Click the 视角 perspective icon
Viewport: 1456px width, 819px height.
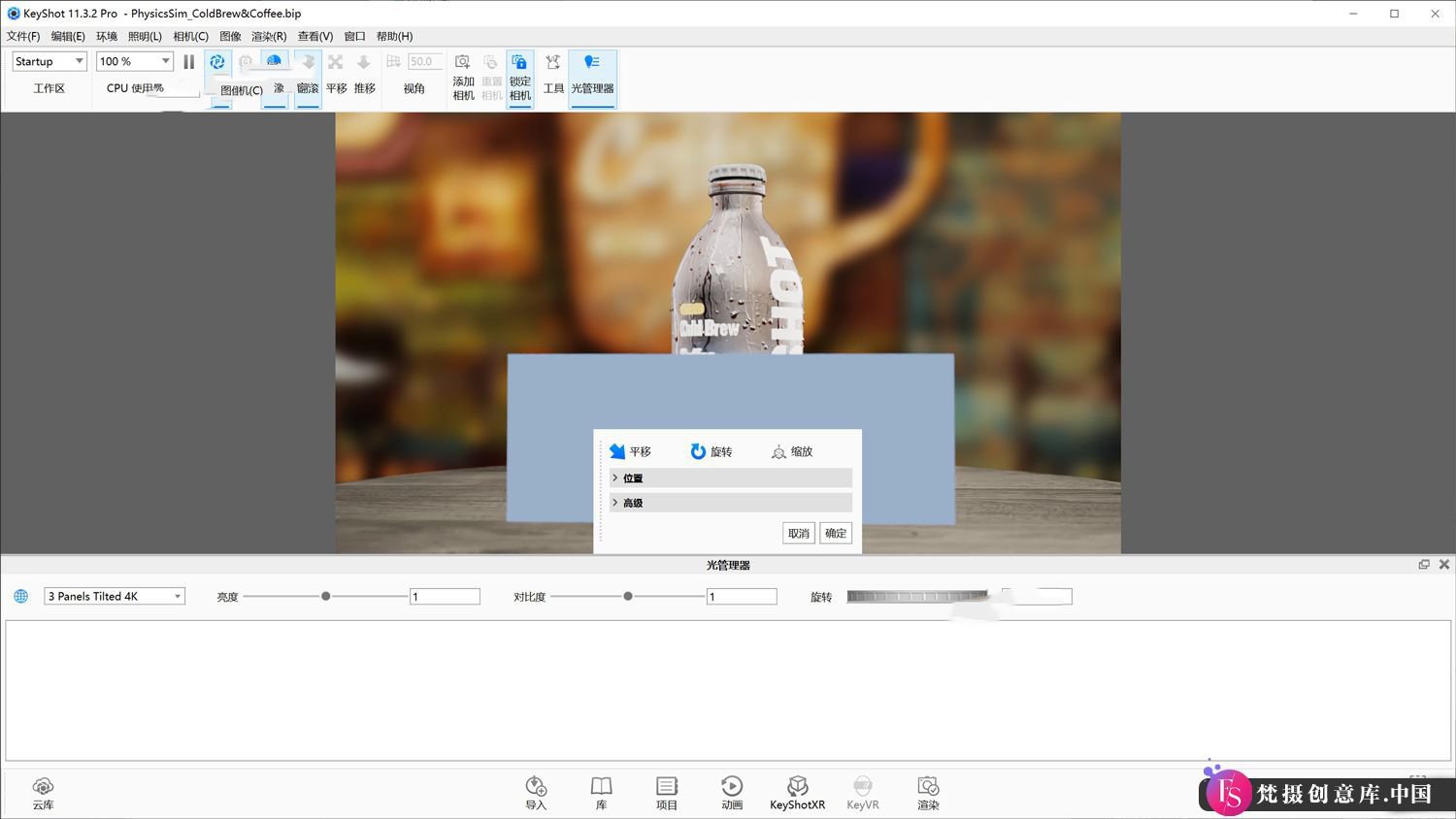(393, 62)
